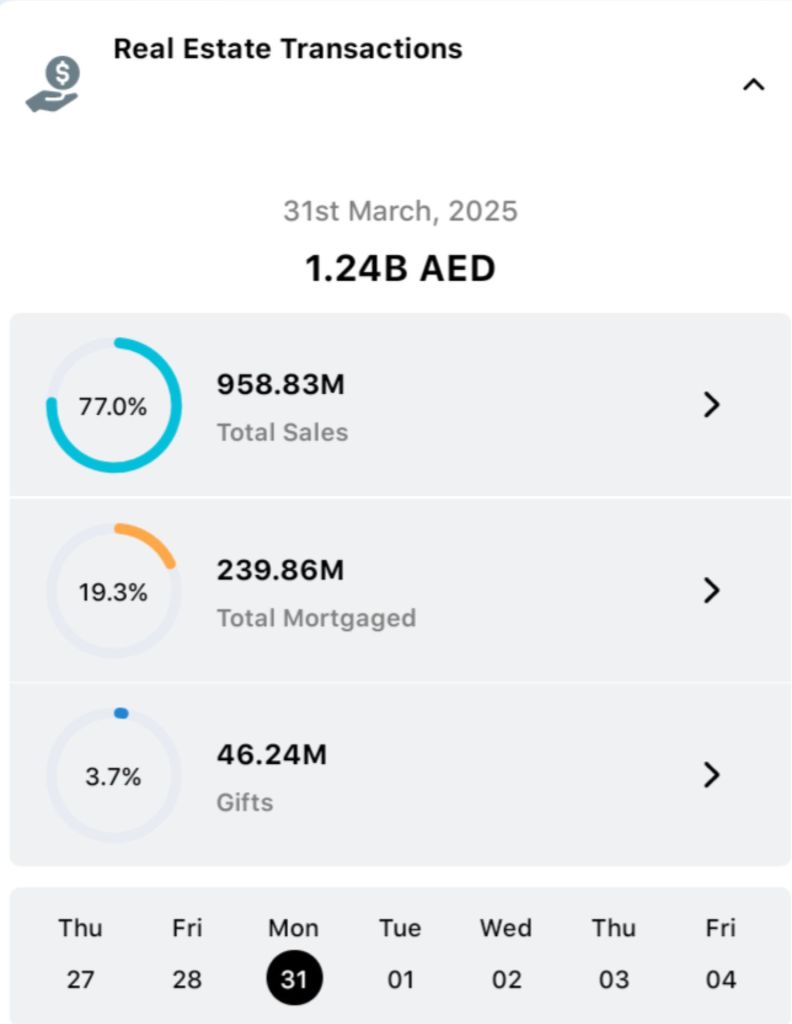Select Thursday 27 in date strip
The width and height of the screenshot is (792, 1024).
click(x=80, y=954)
